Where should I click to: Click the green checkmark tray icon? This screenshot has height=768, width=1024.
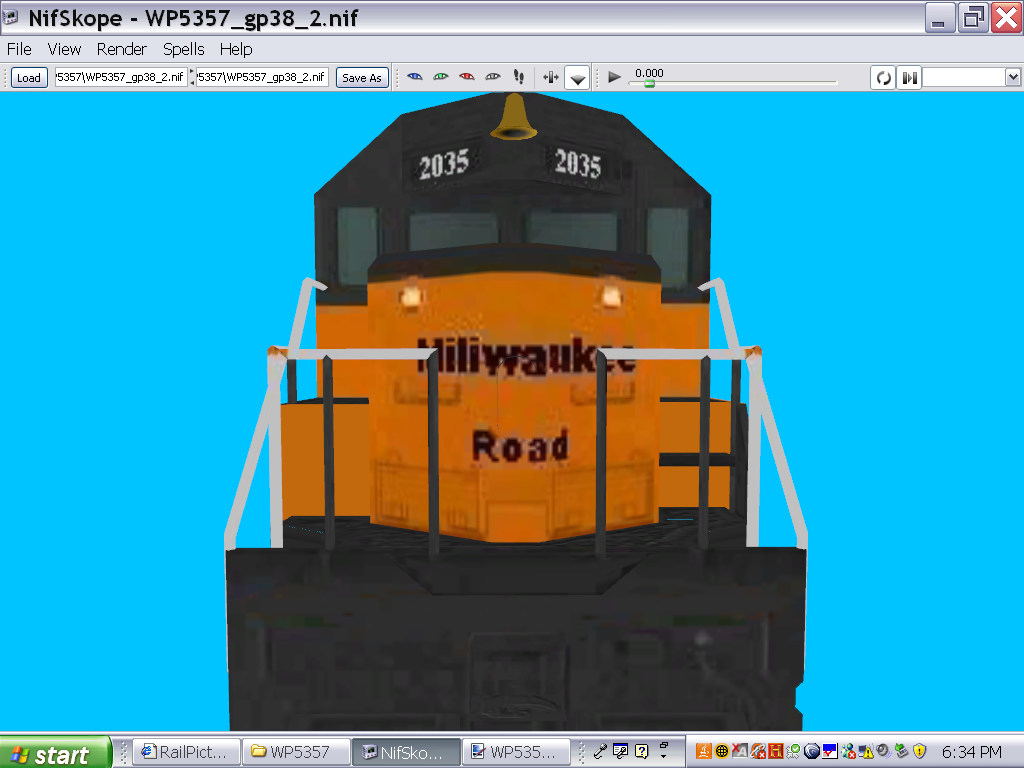click(793, 752)
